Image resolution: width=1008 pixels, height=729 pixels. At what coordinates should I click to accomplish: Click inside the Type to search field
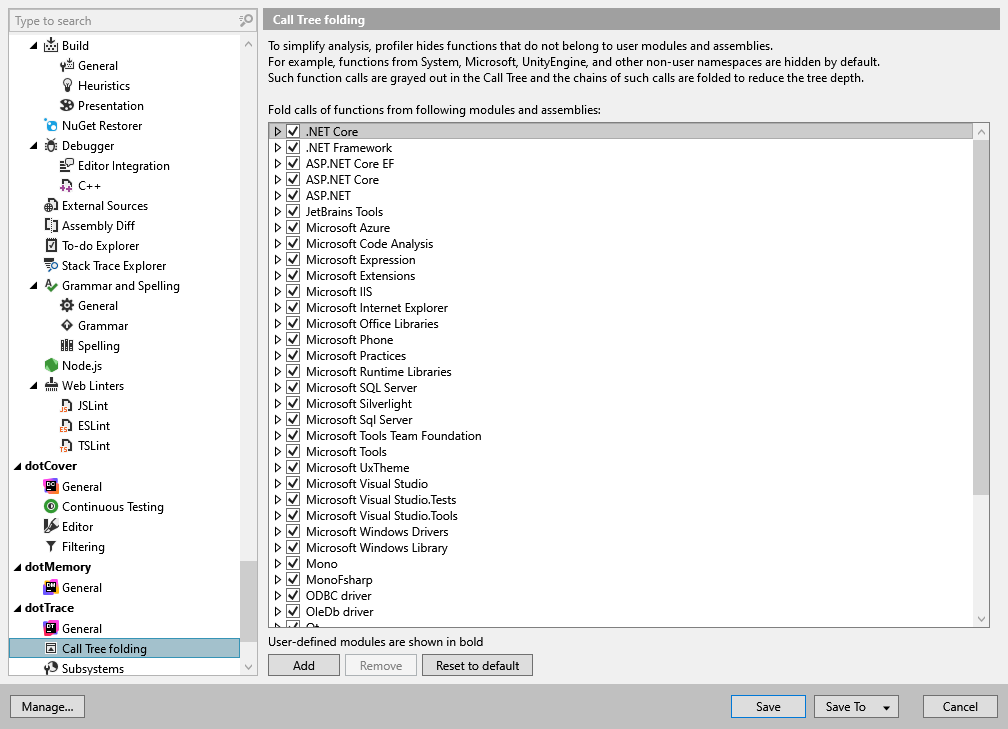(x=125, y=21)
